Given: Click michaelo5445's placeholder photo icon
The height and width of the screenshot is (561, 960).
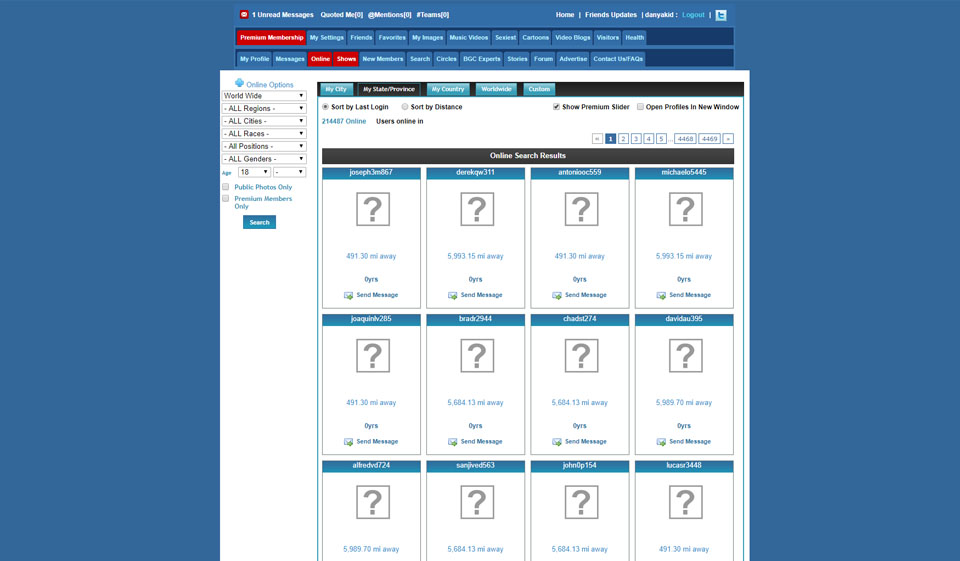Looking at the screenshot, I should [x=685, y=210].
